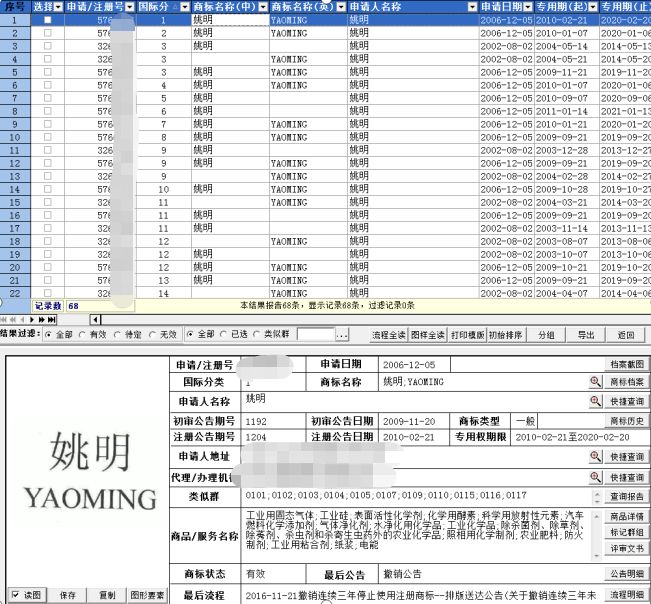Select the 全部 radio beside 有效
Screen dimensions: 651x604
tap(48, 334)
